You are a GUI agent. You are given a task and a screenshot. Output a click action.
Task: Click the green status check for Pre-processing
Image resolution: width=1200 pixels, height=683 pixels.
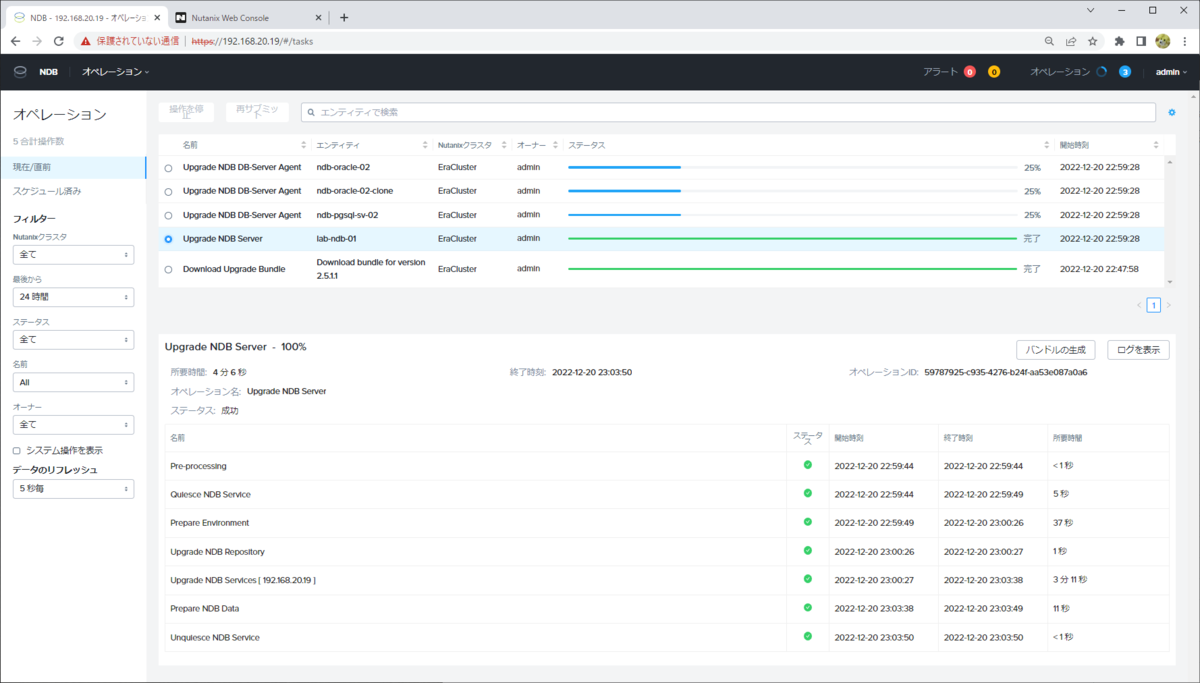click(807, 465)
